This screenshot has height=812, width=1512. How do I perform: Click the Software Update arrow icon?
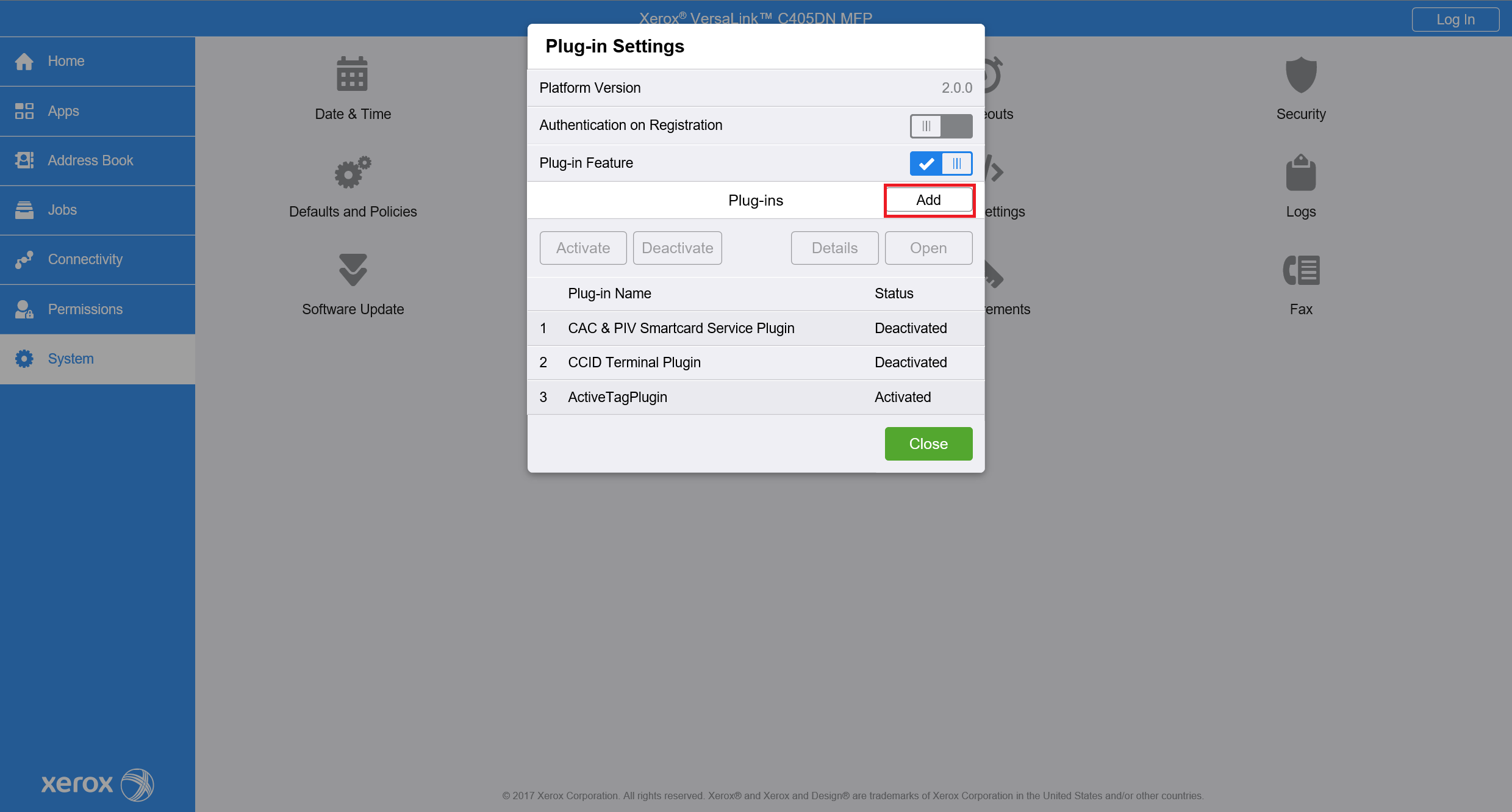click(353, 270)
